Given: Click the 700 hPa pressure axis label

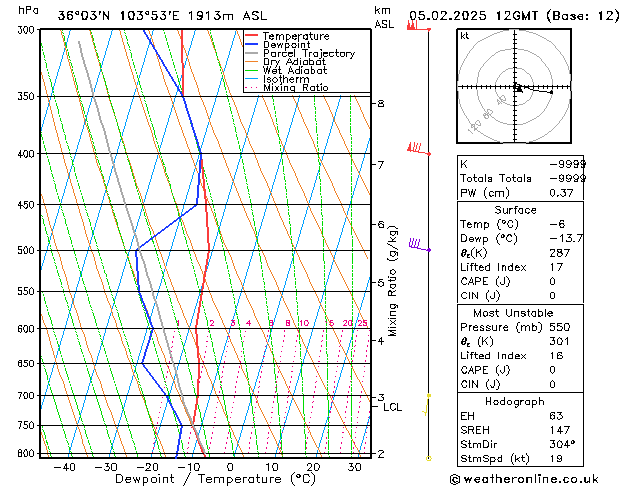Looking at the screenshot, I should tap(26, 395).
